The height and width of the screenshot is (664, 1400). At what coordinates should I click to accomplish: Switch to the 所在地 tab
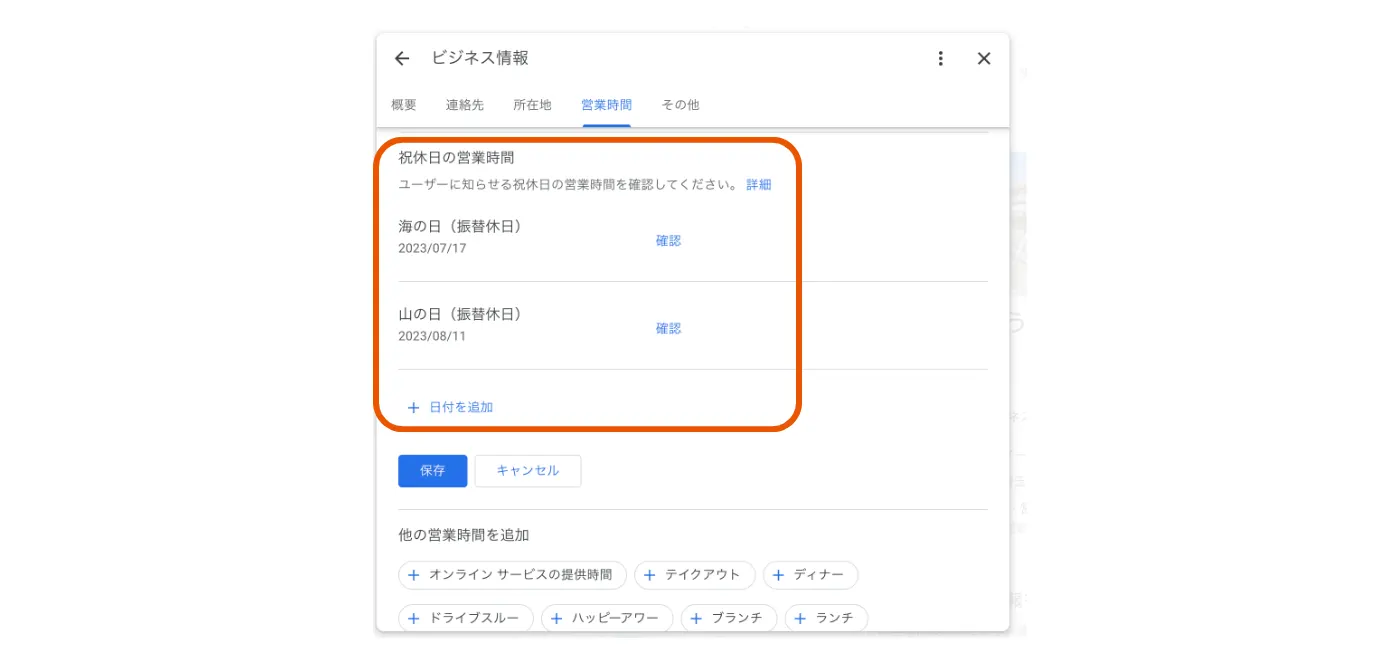(x=532, y=105)
